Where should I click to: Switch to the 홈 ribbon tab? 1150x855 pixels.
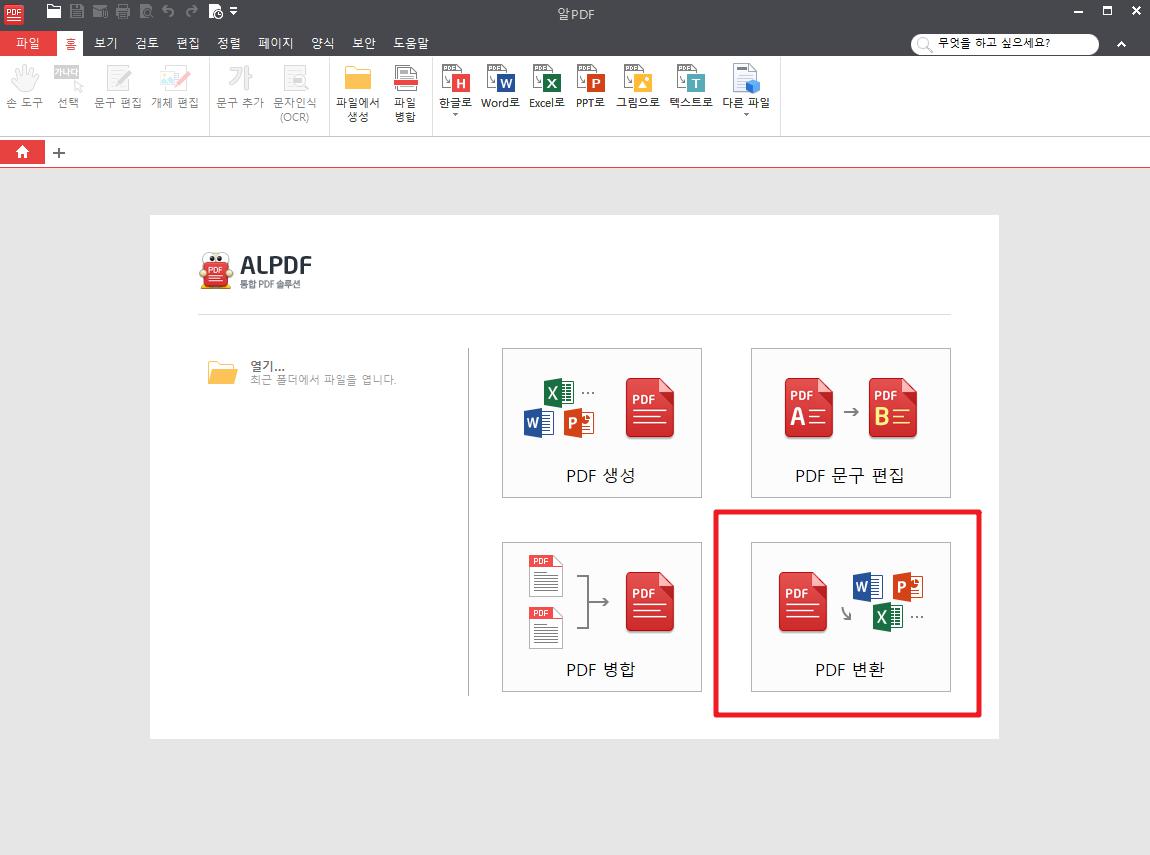pos(70,43)
